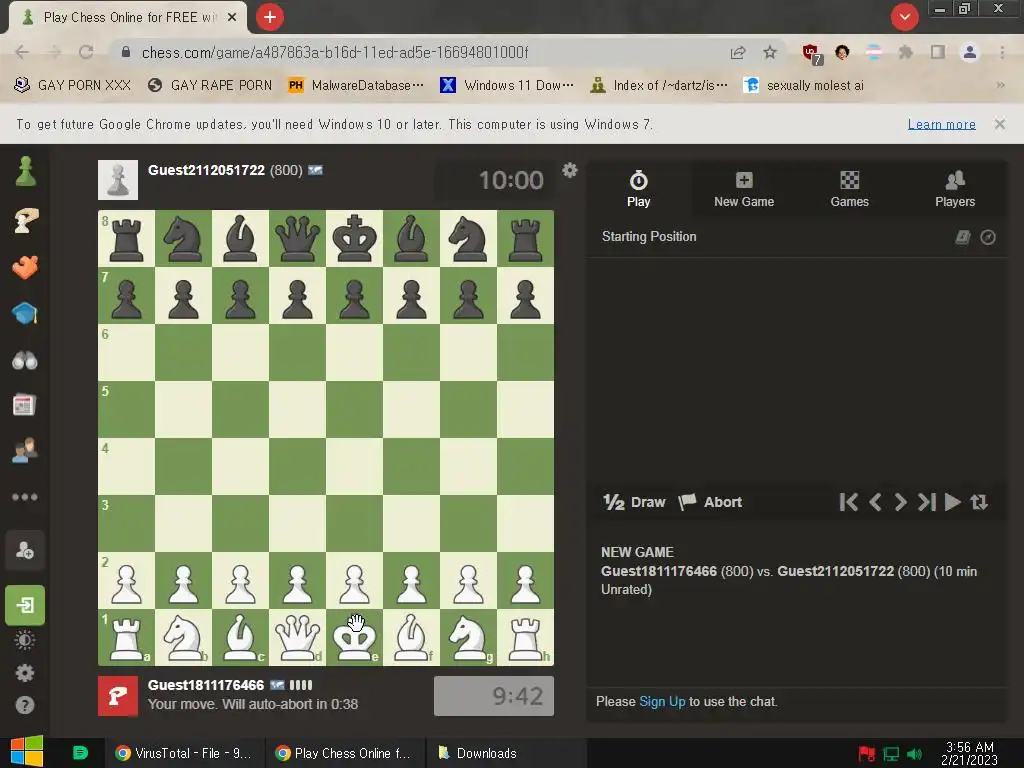
Task: Close the Play Chess Online tab
Action: point(232,17)
